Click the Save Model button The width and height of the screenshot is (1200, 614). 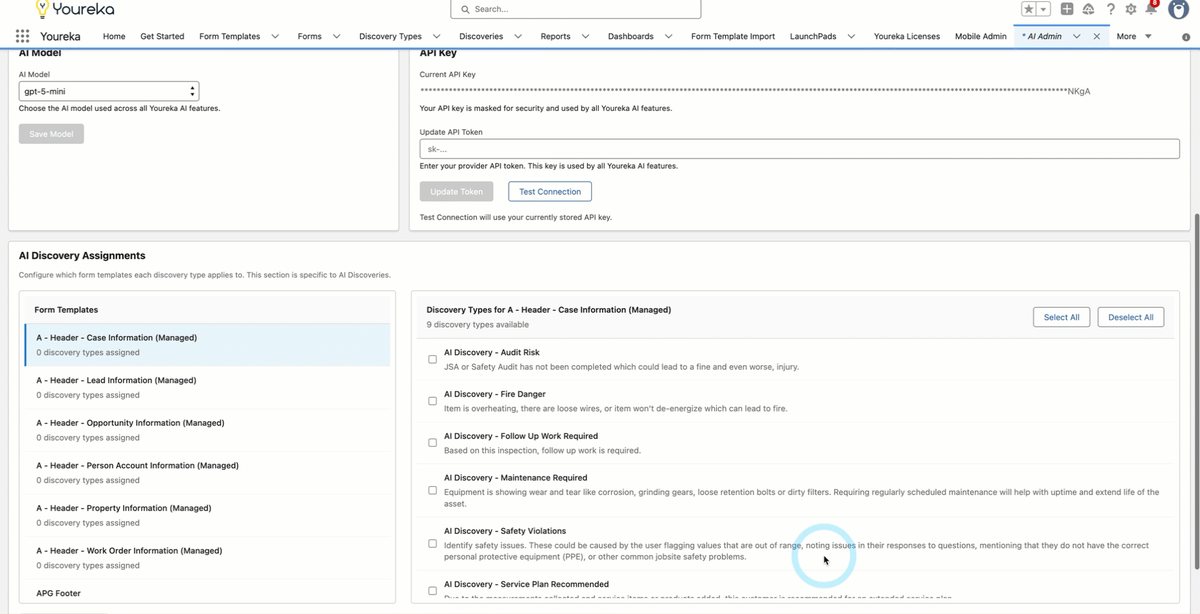[51, 134]
